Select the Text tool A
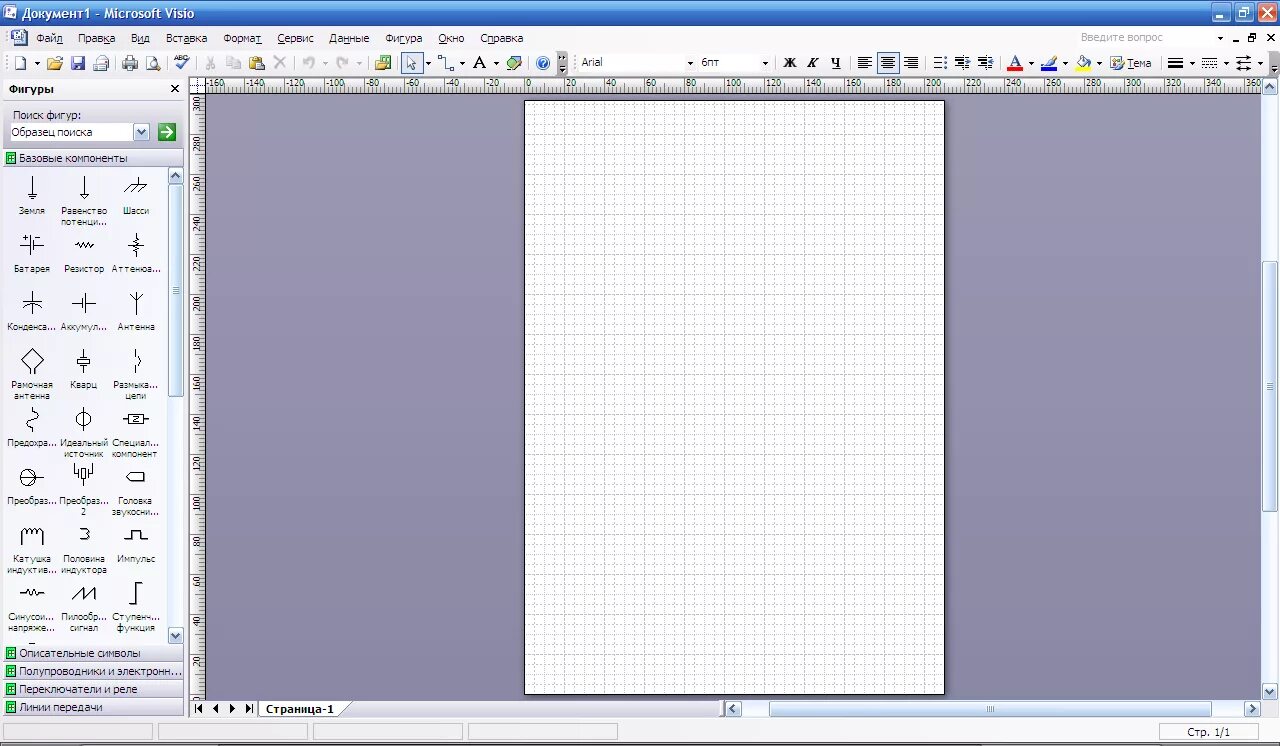This screenshot has width=1280, height=746. [x=479, y=63]
